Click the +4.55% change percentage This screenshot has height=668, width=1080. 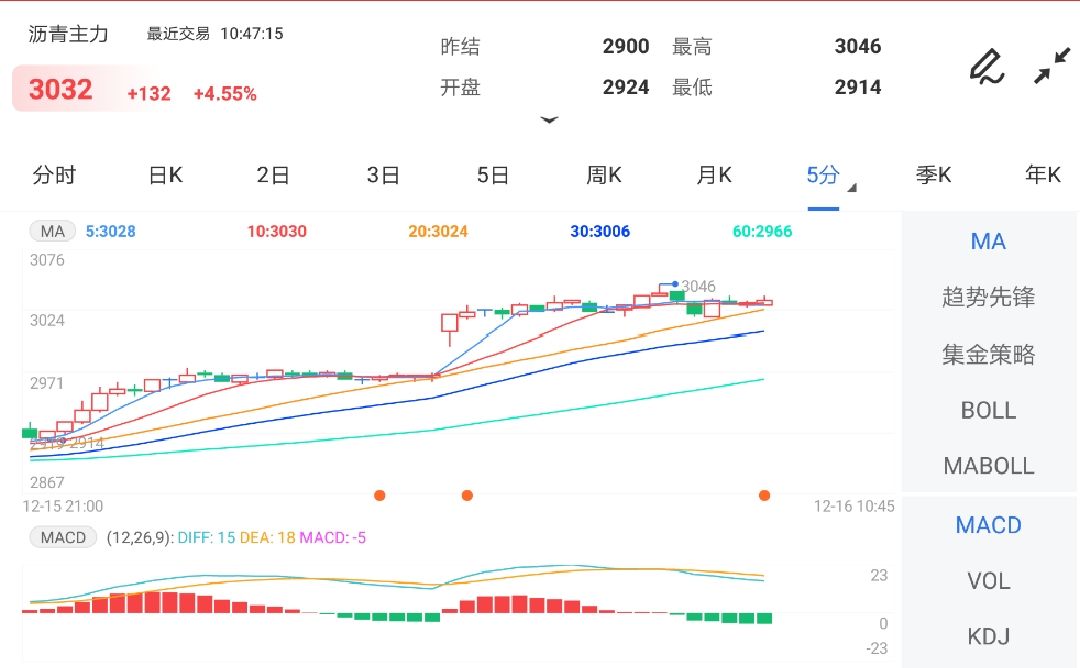point(225,94)
